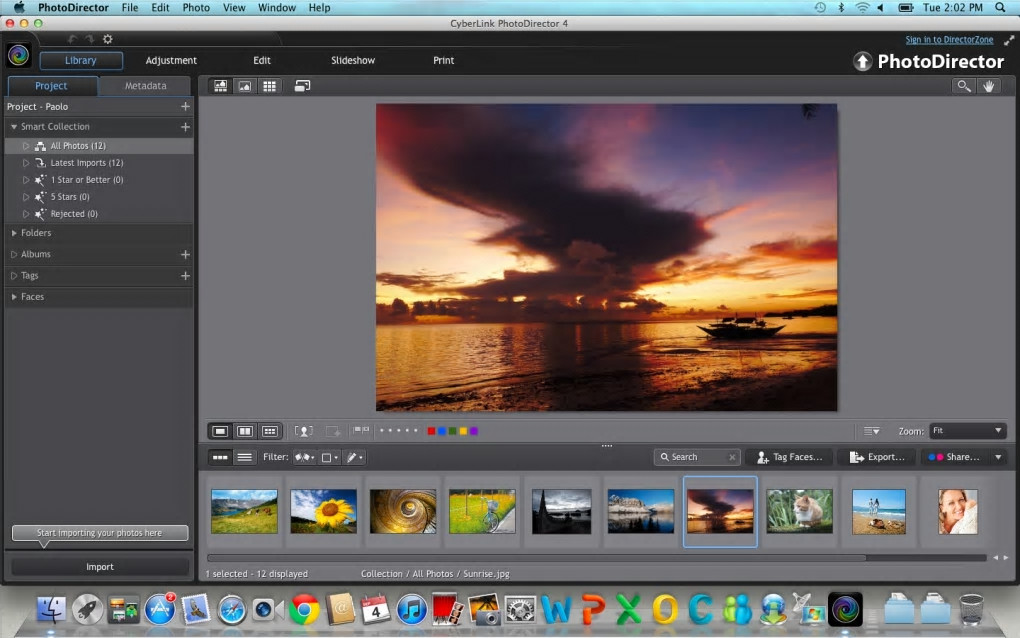Apply the red color label swatch

click(x=431, y=431)
